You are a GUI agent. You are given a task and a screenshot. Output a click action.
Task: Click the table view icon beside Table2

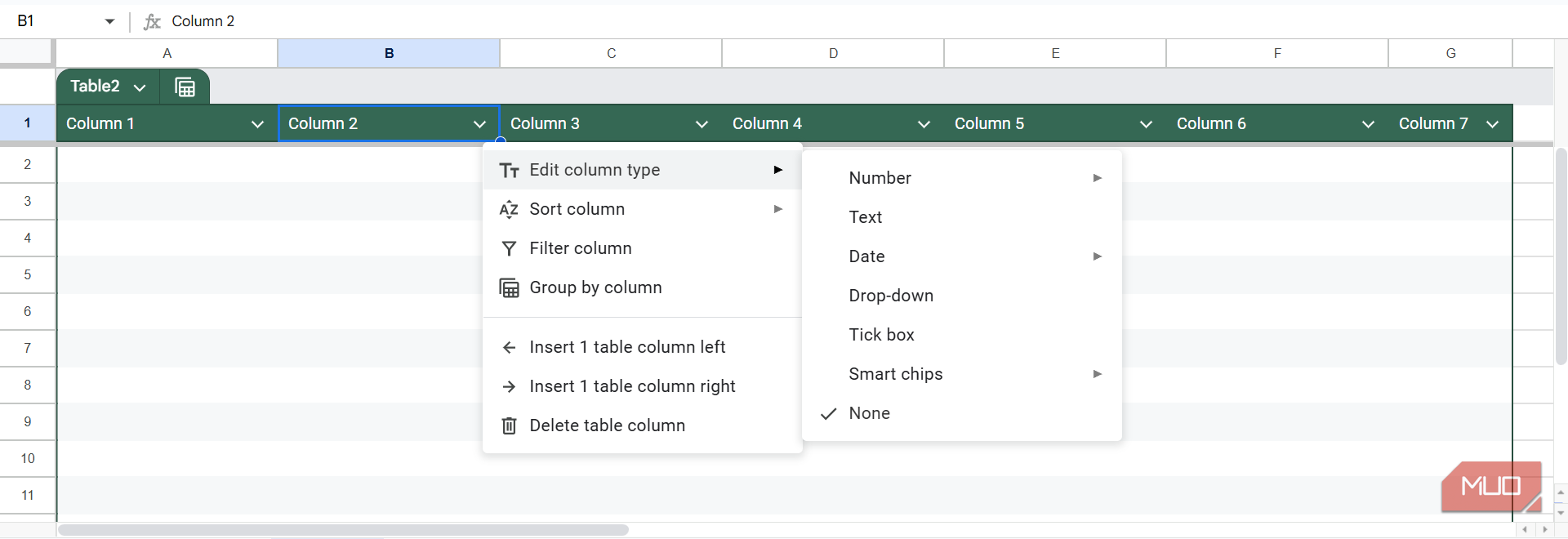pos(185,87)
